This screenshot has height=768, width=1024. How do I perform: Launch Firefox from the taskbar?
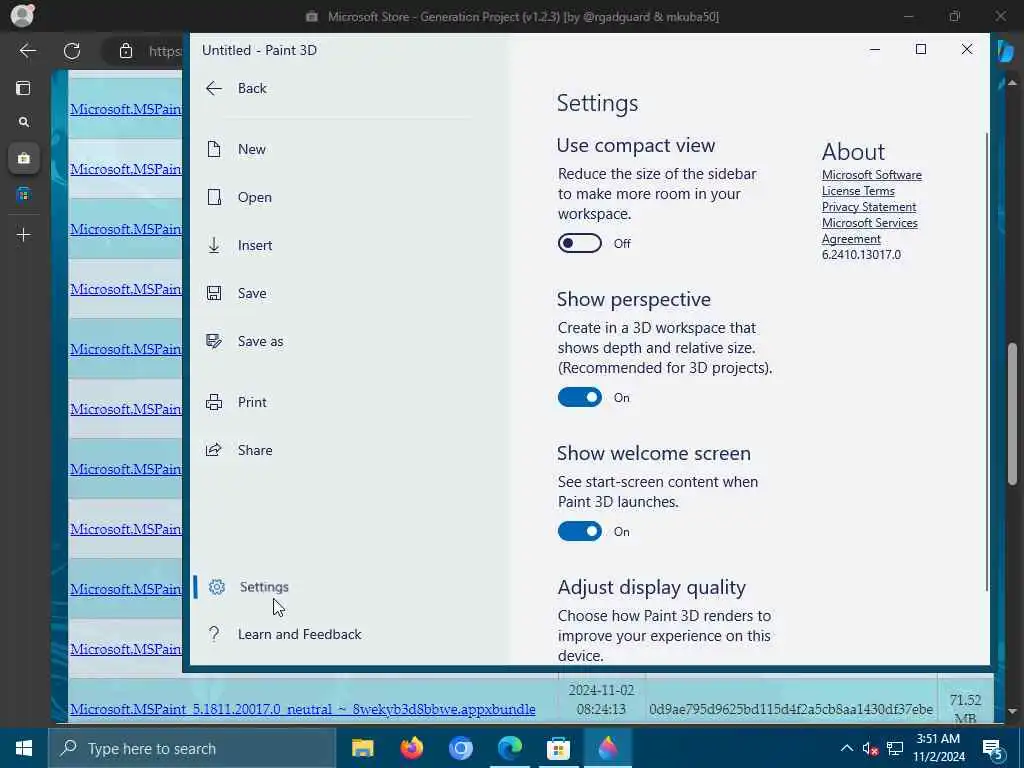(x=412, y=748)
